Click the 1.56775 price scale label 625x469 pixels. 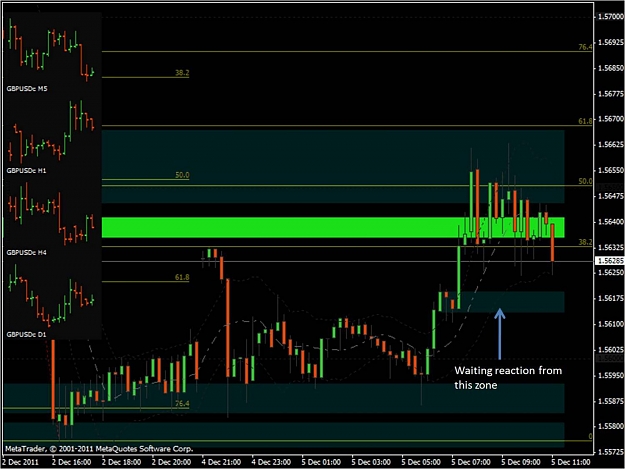pyautogui.click(x=611, y=94)
